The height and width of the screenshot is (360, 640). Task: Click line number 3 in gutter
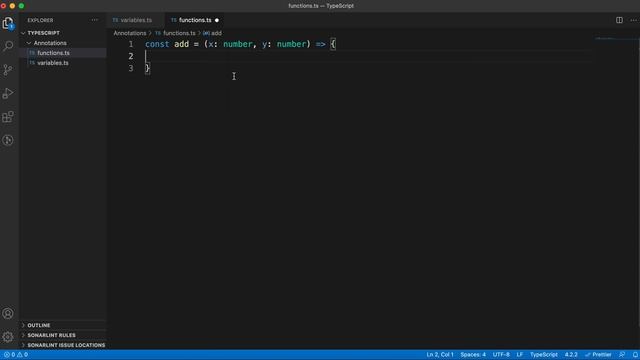131,68
